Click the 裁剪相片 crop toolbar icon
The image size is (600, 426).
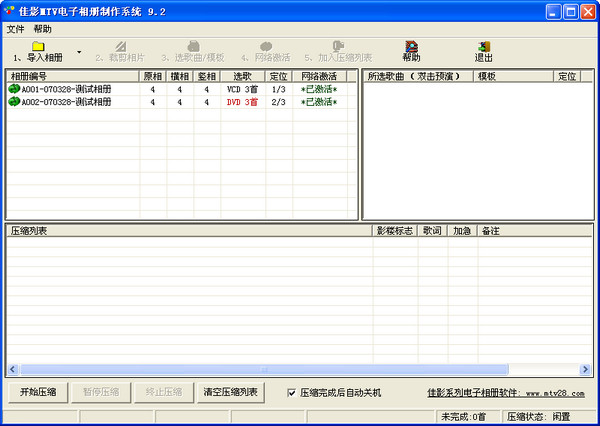tap(121, 46)
